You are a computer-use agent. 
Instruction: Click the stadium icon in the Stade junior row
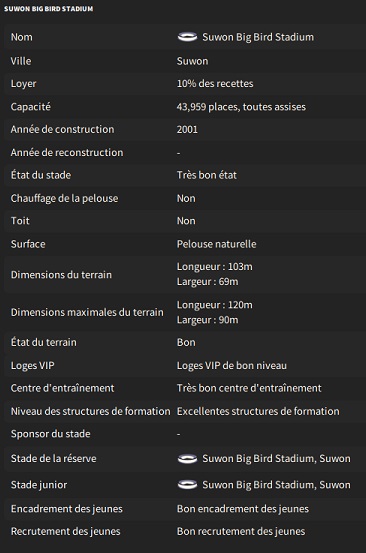coord(187,485)
